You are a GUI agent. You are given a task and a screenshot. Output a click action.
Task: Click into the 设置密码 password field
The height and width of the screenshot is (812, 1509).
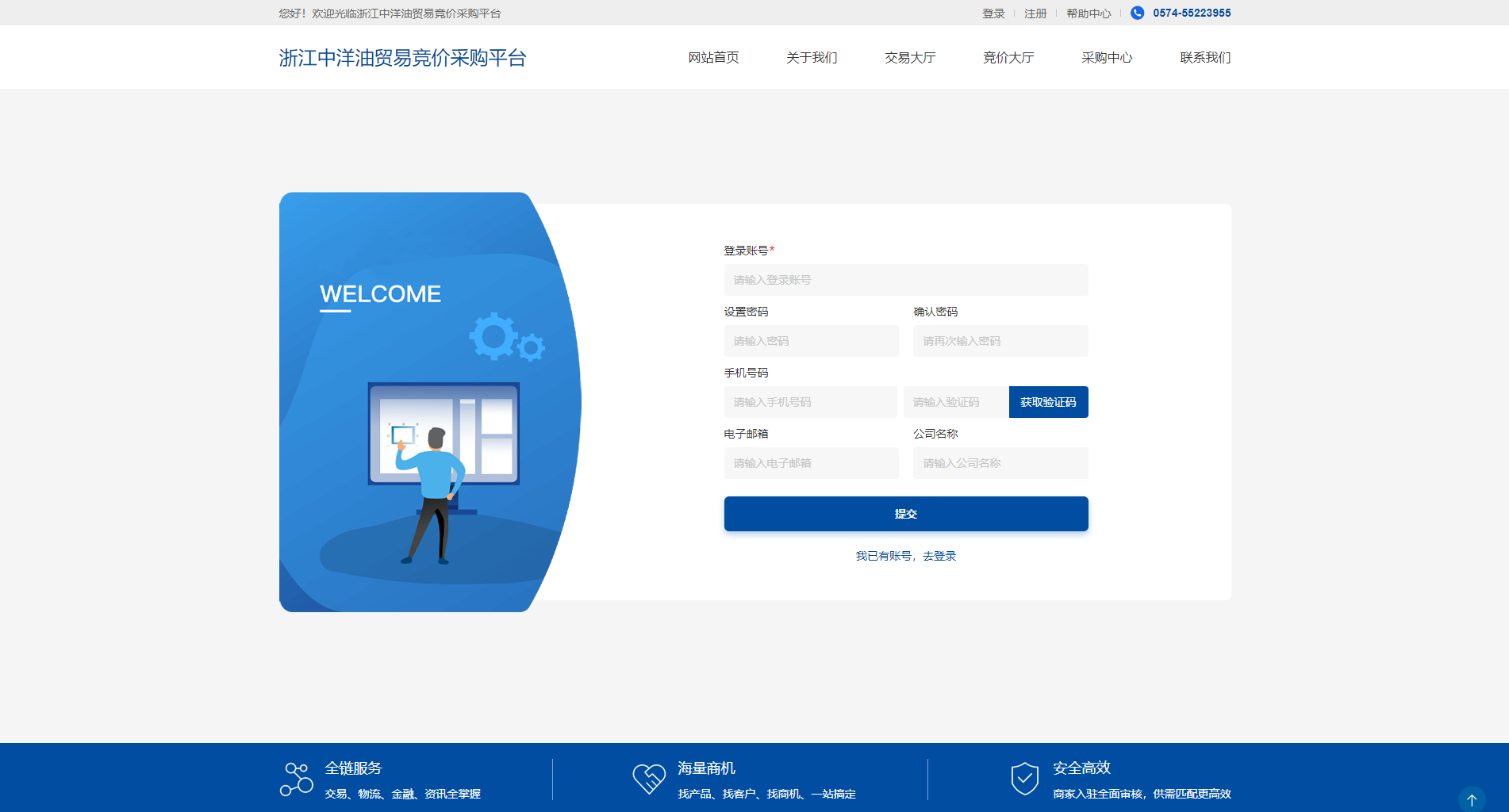[x=811, y=341]
